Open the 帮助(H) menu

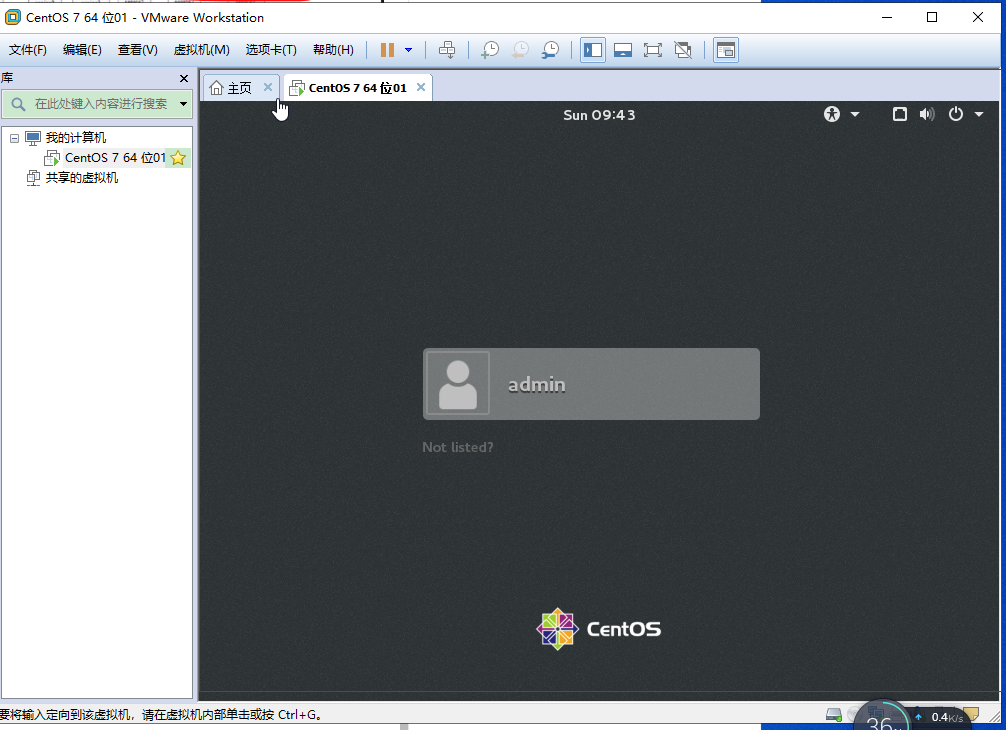click(x=333, y=50)
